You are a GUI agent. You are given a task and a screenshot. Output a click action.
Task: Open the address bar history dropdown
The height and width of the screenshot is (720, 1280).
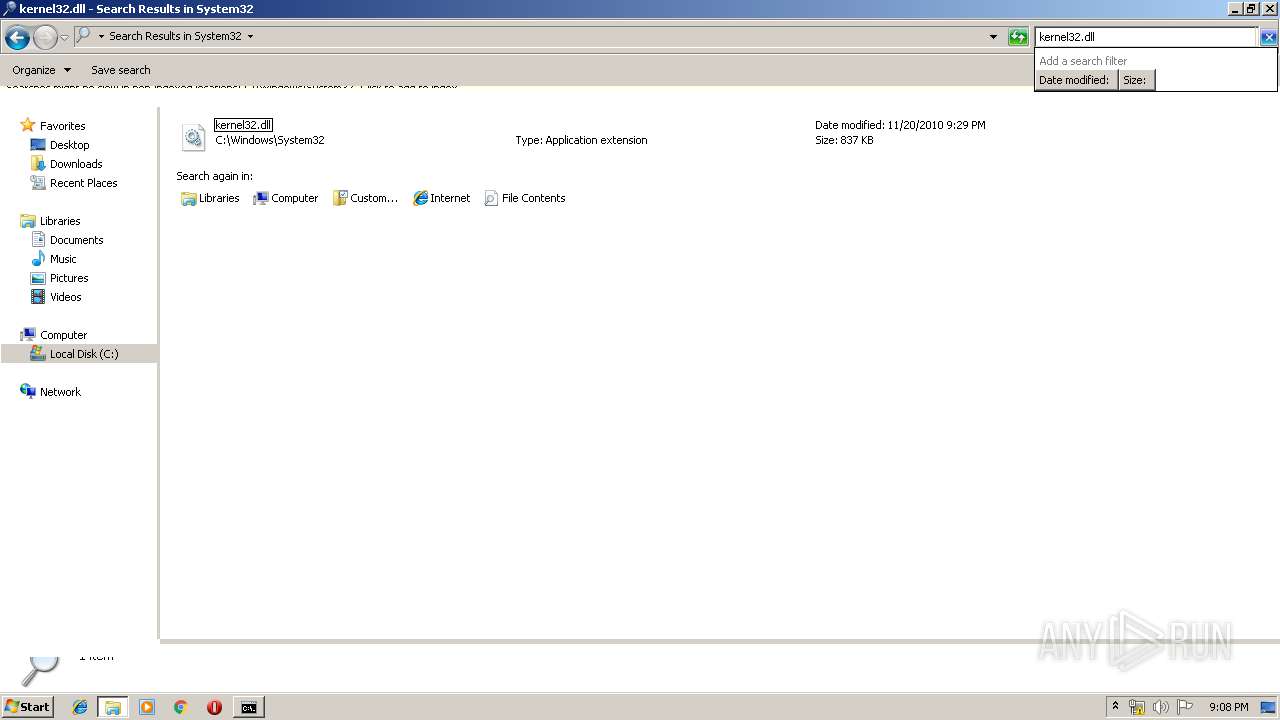pyautogui.click(x=993, y=37)
